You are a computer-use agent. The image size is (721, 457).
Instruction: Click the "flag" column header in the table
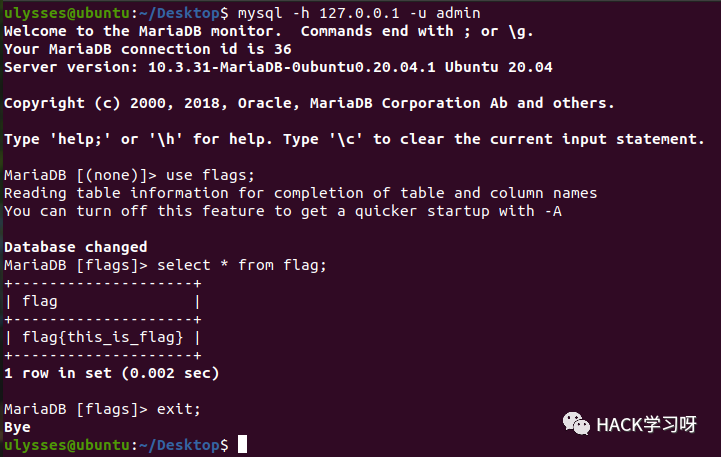[x=39, y=301]
